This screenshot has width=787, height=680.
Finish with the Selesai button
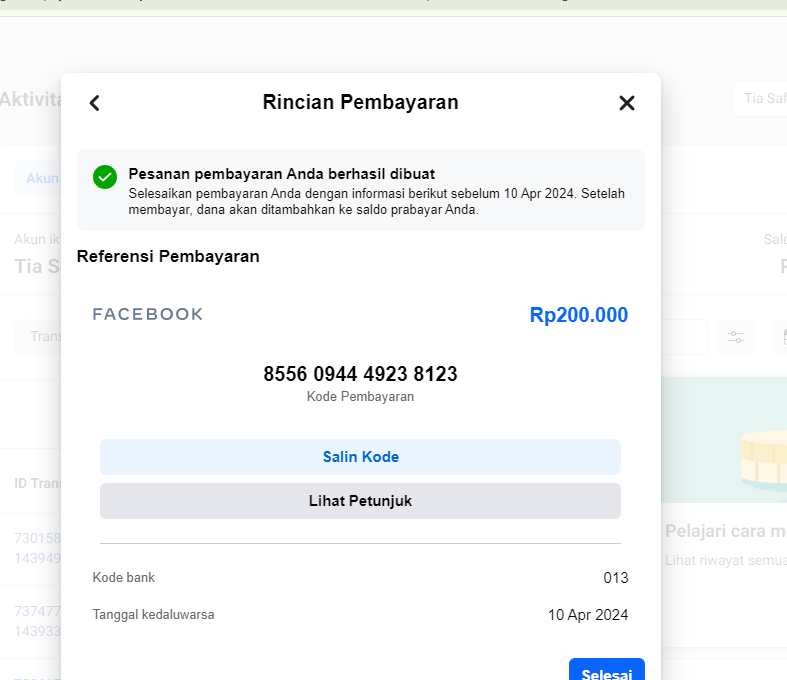tap(606, 672)
